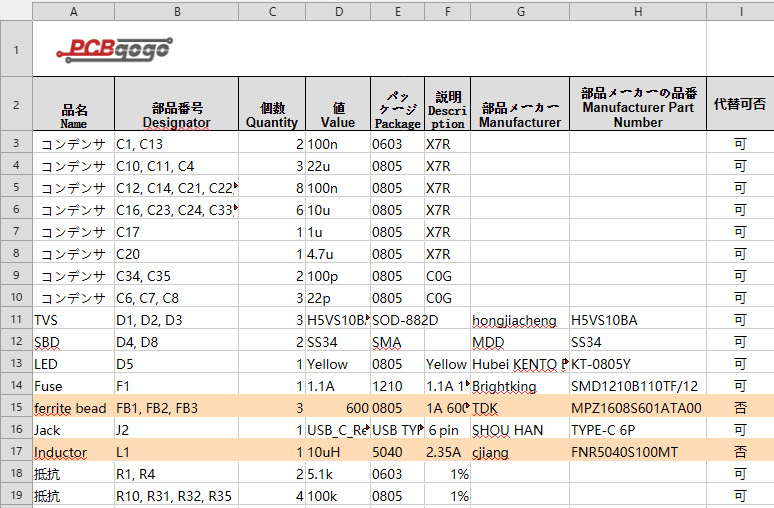This screenshot has height=508, width=774.
Task: Select the 'SOD-882D' package cell
Action: click(x=397, y=320)
